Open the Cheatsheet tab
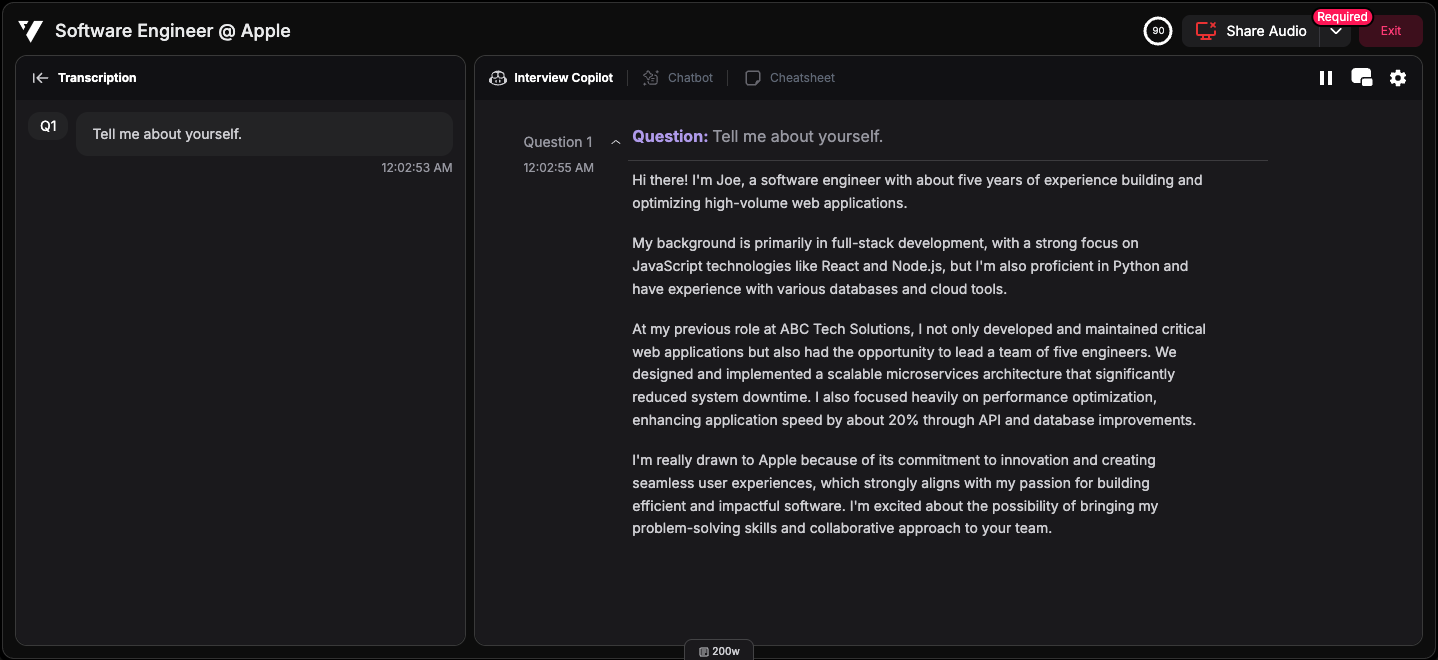Viewport: 1438px width, 660px height. point(790,78)
